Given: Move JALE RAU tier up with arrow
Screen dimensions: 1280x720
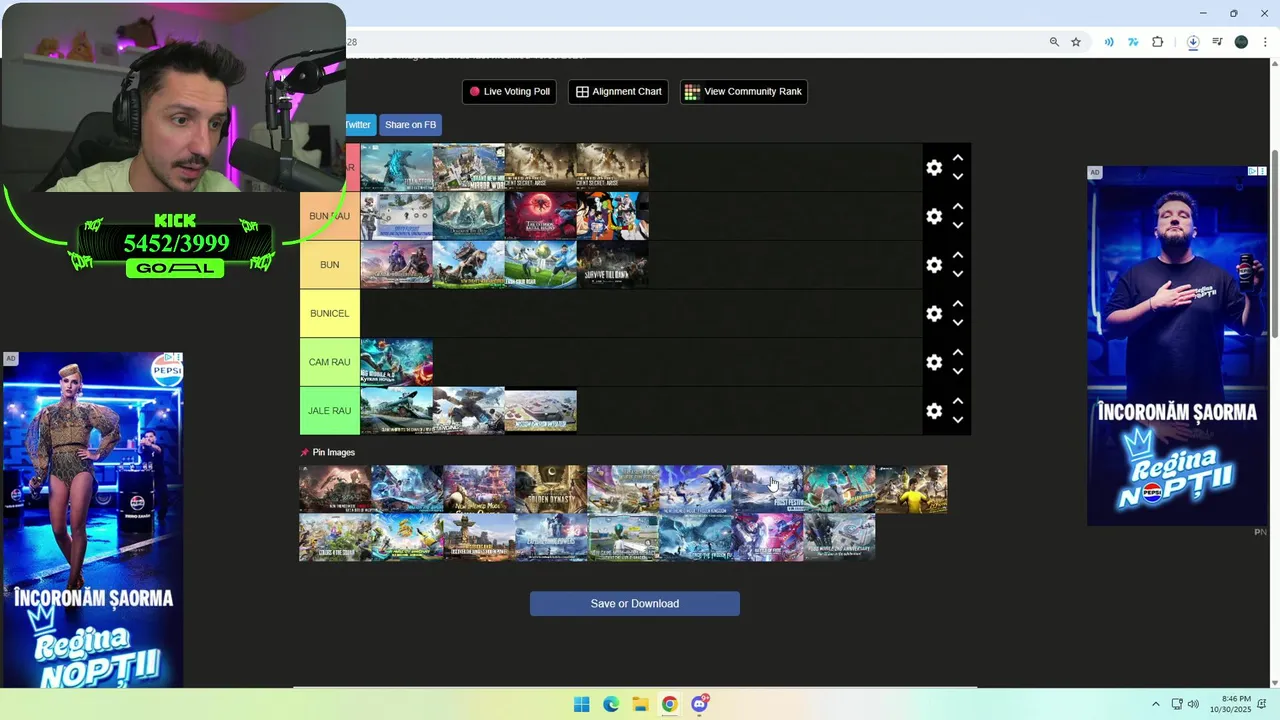Looking at the screenshot, I should (x=958, y=401).
